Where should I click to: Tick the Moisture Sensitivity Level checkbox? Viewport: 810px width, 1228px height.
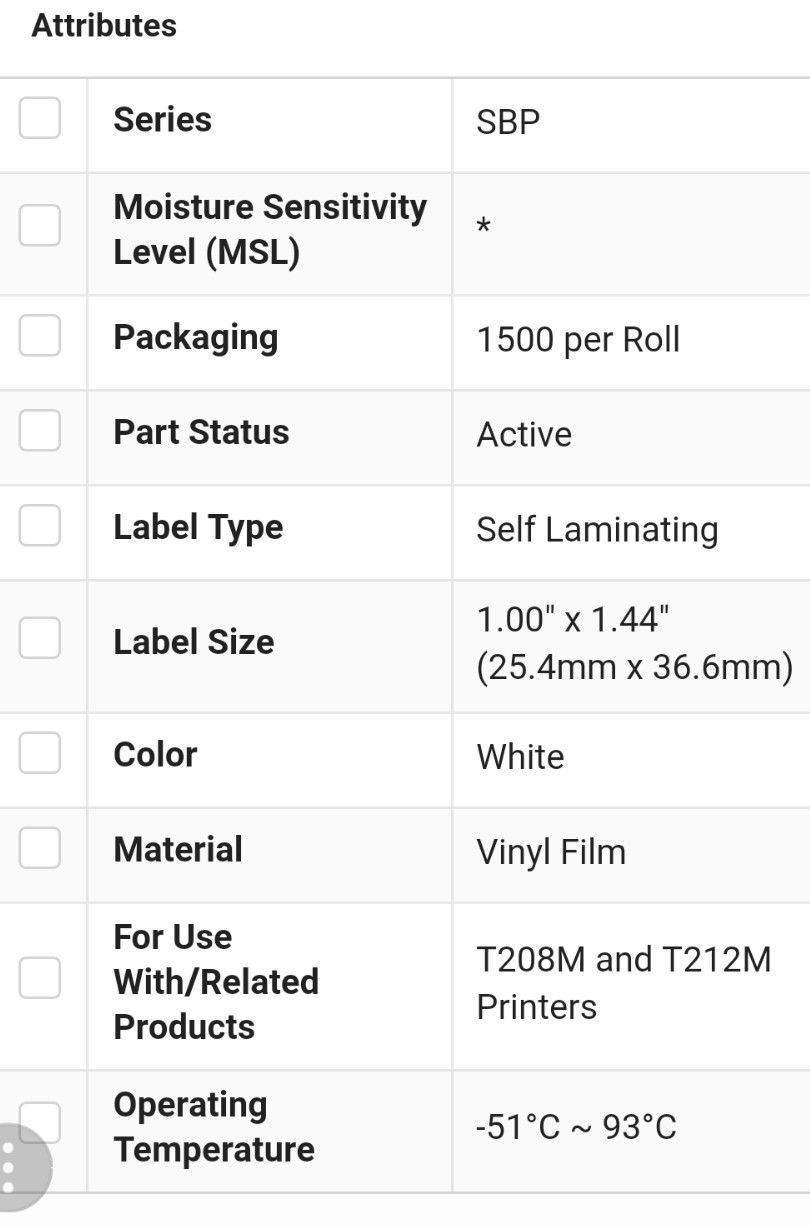click(x=40, y=225)
